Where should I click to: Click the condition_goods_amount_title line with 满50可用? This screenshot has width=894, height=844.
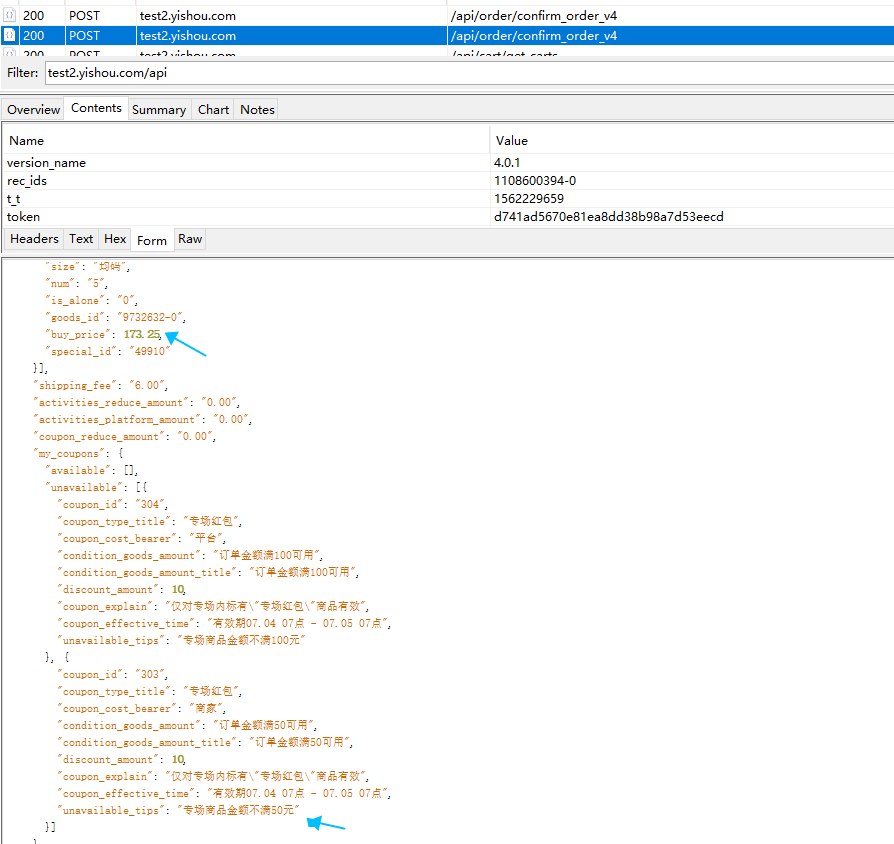pyautogui.click(x=205, y=742)
